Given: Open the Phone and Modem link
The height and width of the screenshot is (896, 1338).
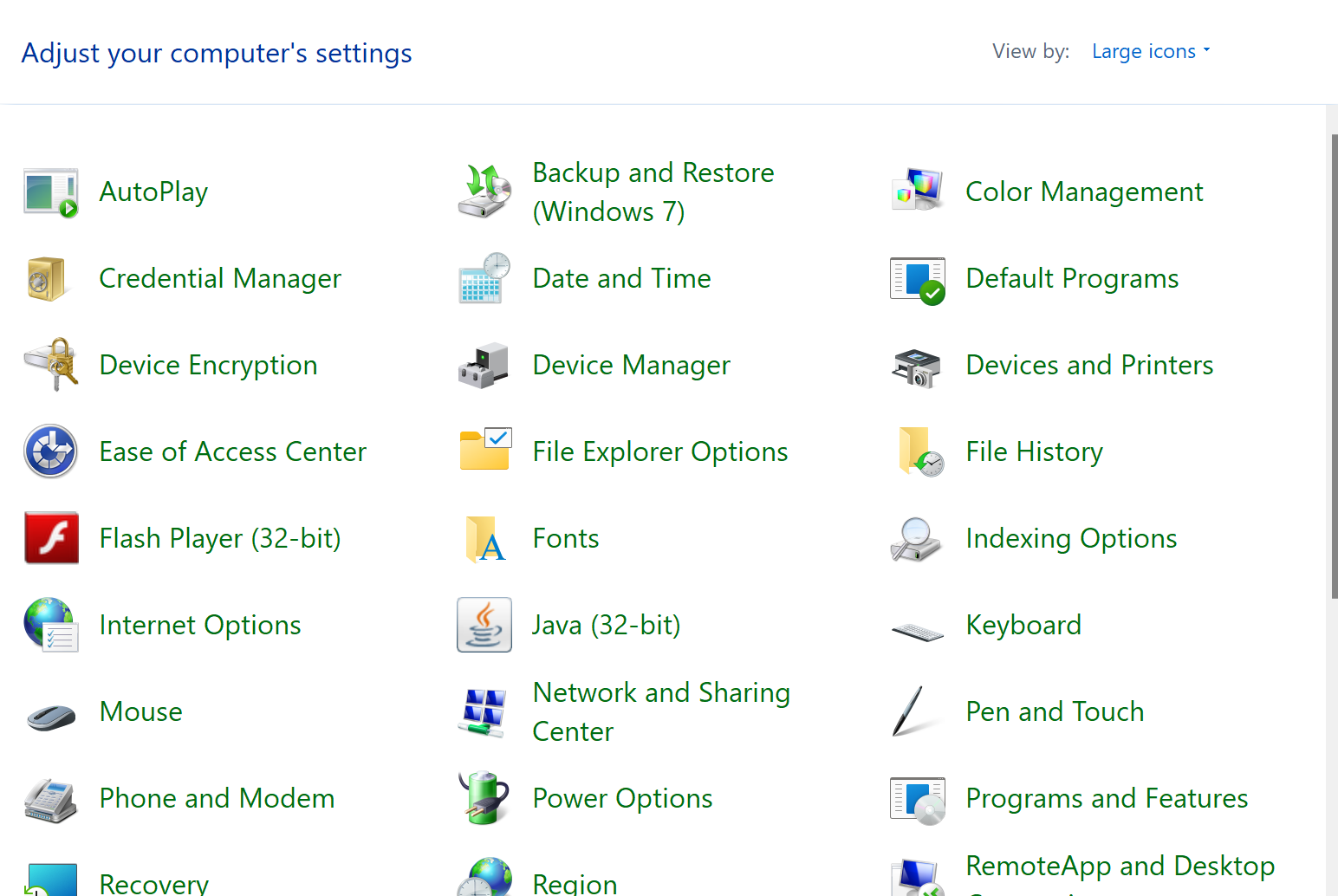Looking at the screenshot, I should point(217,798).
